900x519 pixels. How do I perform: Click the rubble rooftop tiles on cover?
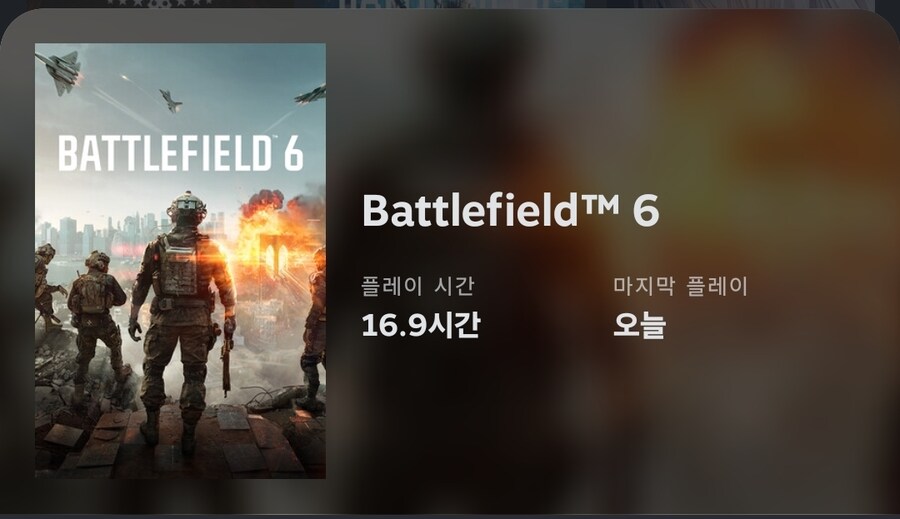tap(172, 442)
